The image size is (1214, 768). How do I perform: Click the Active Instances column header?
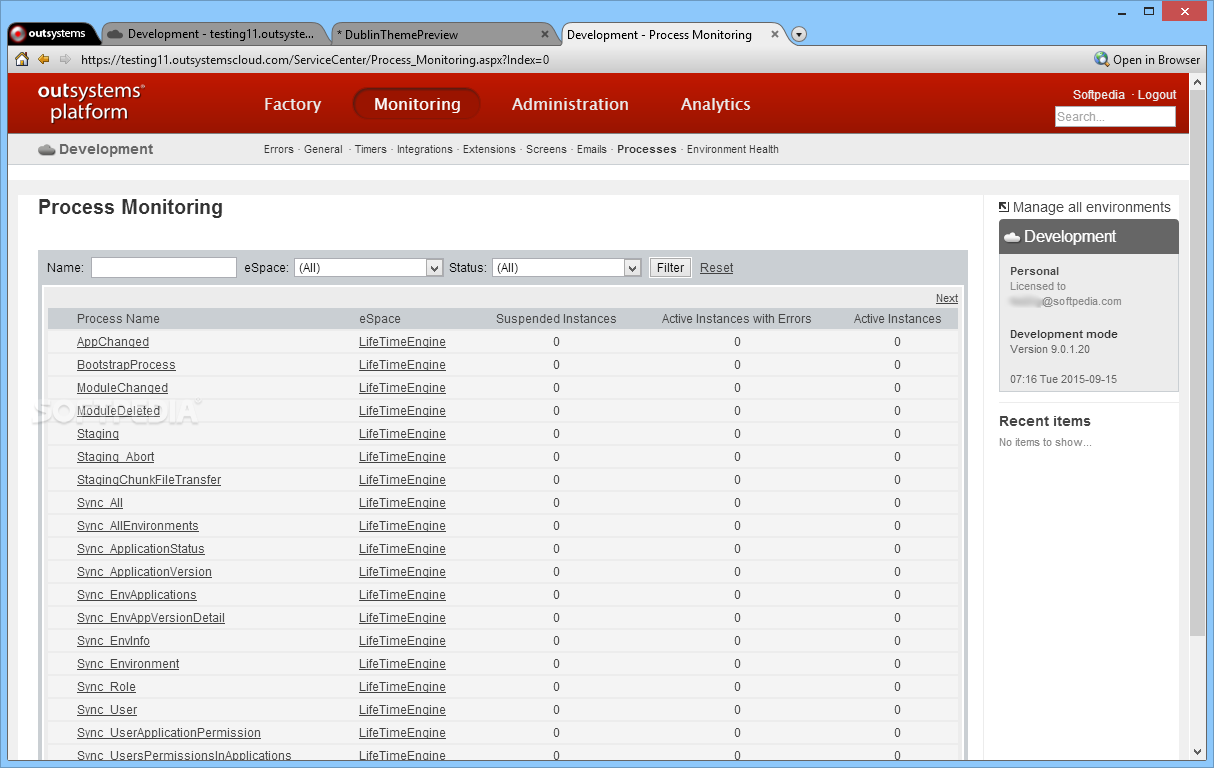click(897, 319)
